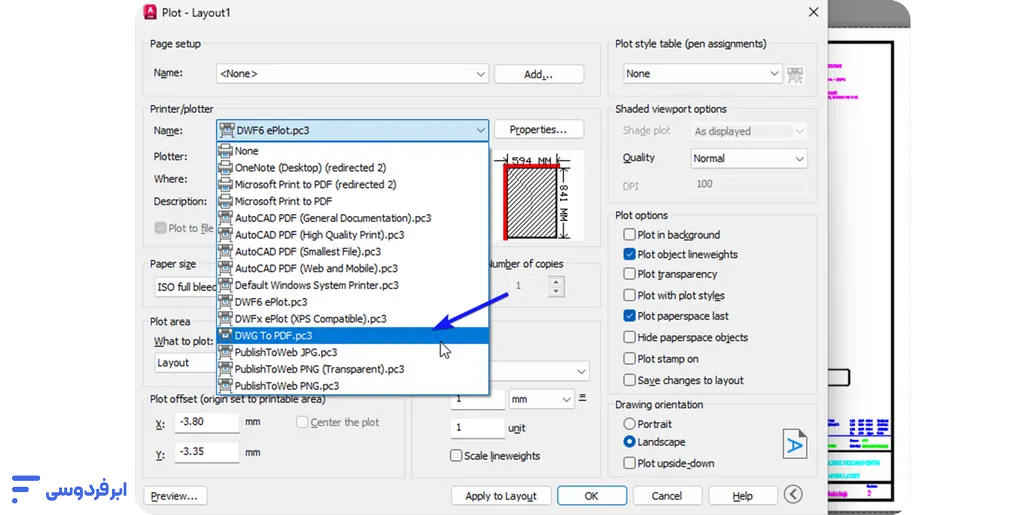Click the scale mm value field
Screen dimensions: 1024x515
pos(477,399)
